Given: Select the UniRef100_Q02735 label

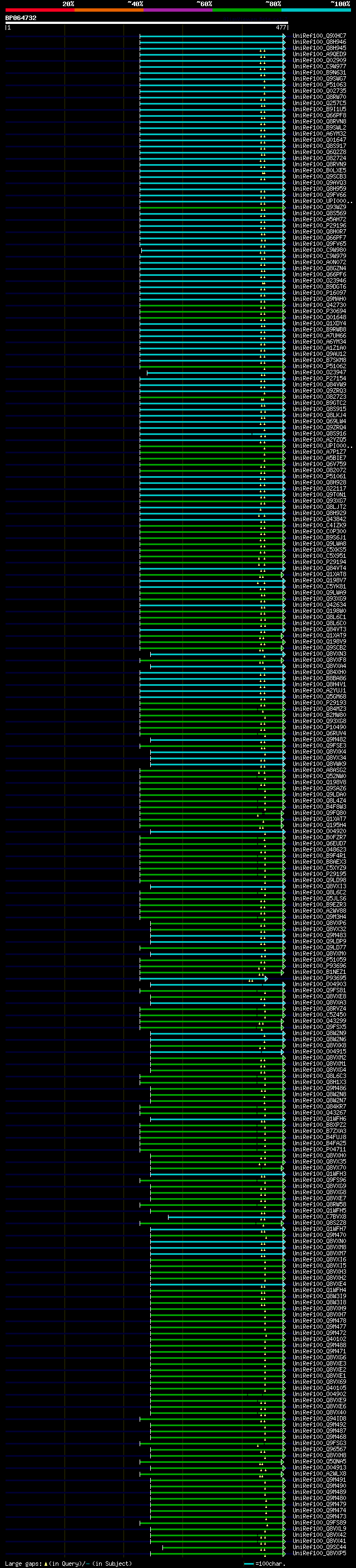Looking at the screenshot, I should coord(319,91).
